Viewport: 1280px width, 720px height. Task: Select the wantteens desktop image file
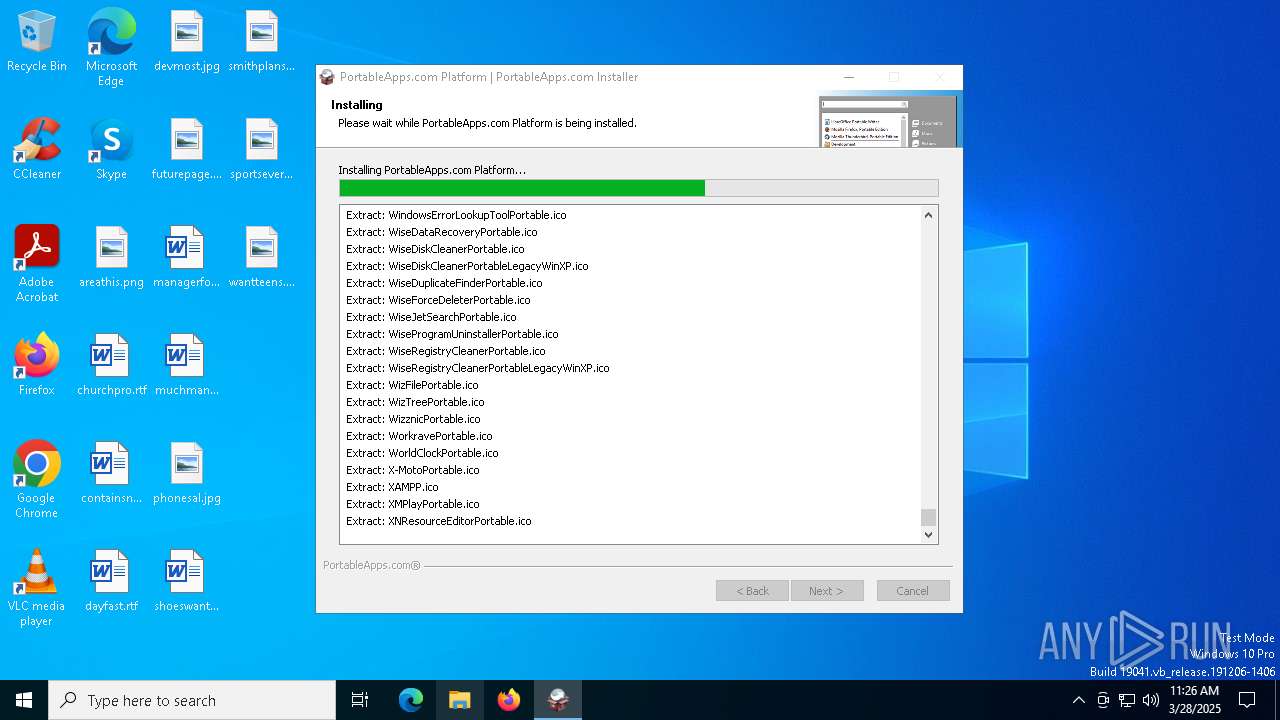(261, 258)
